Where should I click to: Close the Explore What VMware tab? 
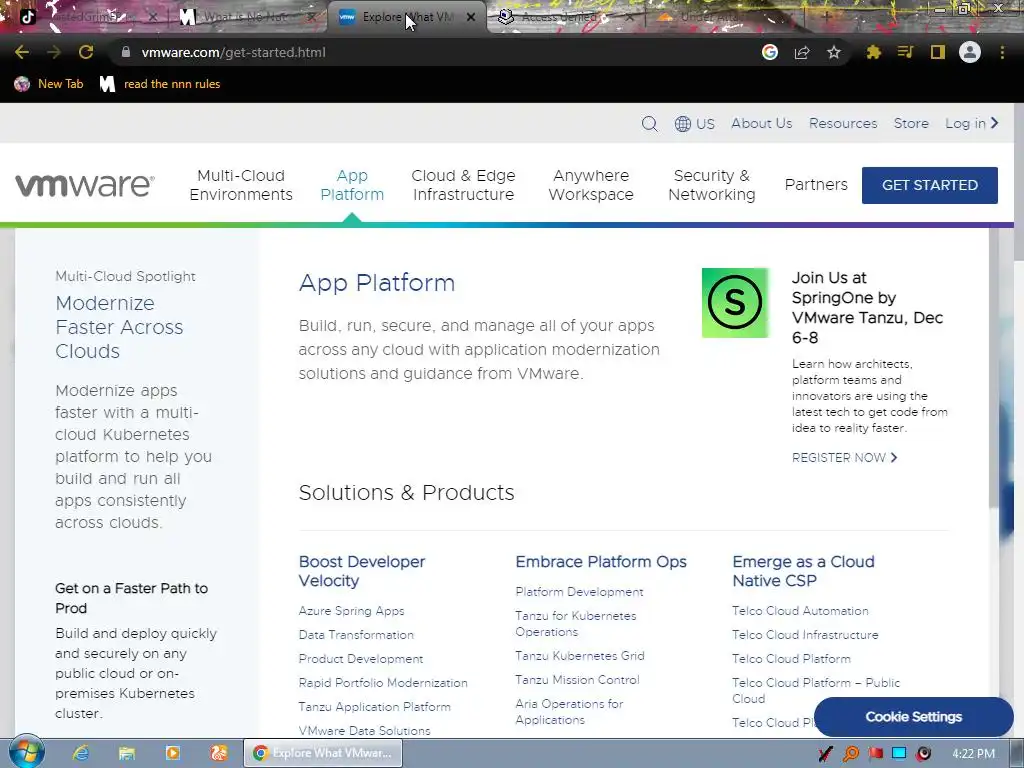[471, 18]
